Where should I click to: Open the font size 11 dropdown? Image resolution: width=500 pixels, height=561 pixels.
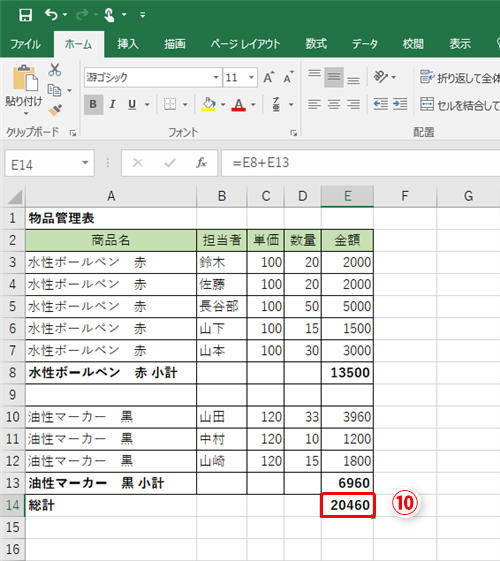point(251,77)
